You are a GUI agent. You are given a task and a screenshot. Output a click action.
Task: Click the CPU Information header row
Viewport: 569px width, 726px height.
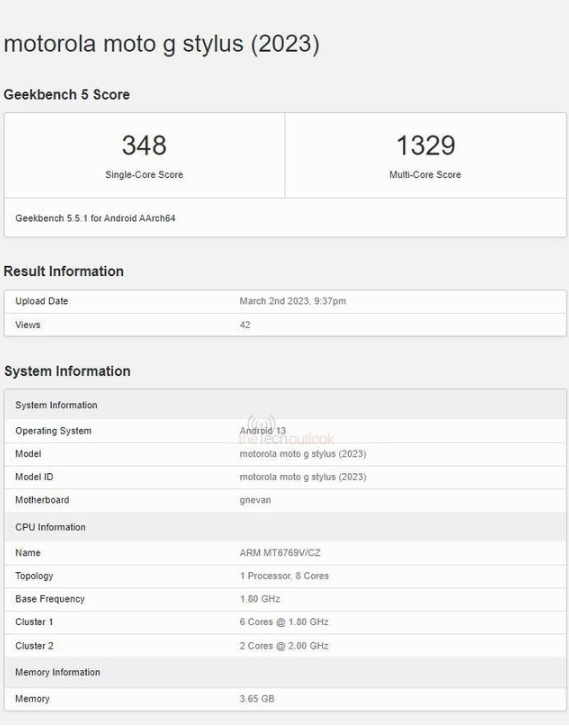[x=285, y=527]
